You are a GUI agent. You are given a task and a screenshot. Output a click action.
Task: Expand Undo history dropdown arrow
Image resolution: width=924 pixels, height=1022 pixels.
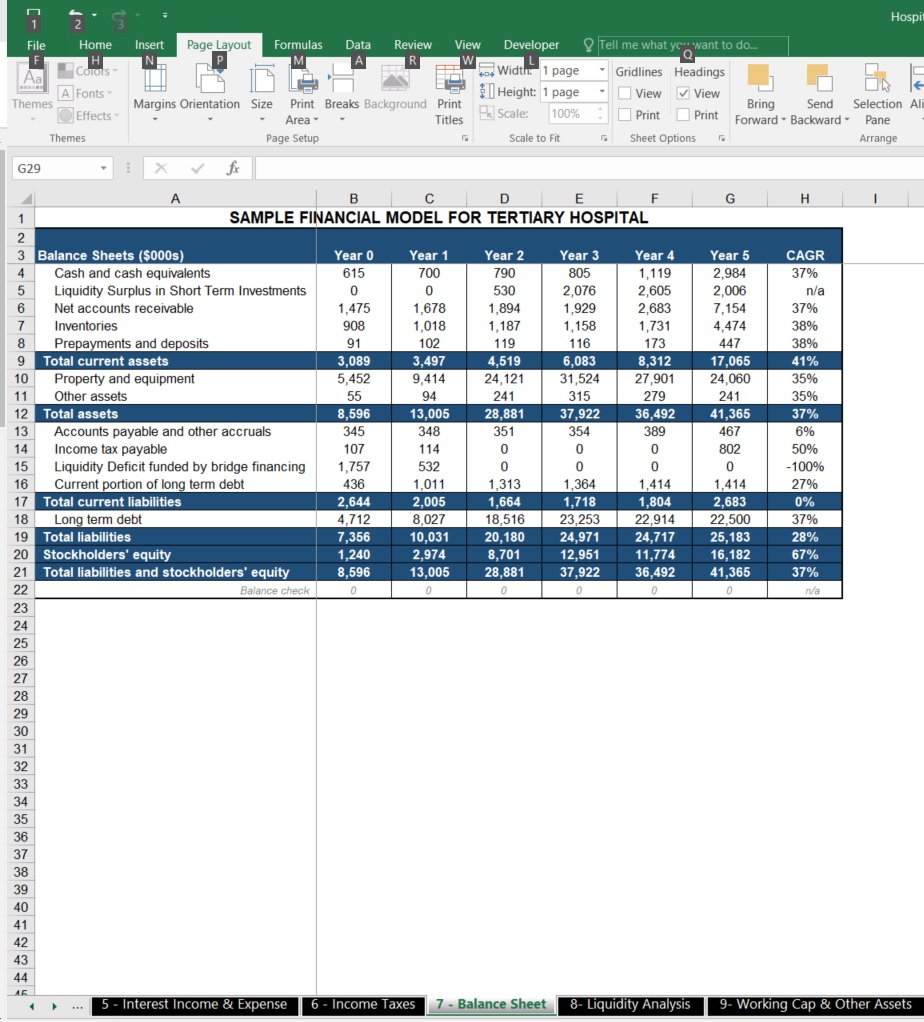coord(94,14)
